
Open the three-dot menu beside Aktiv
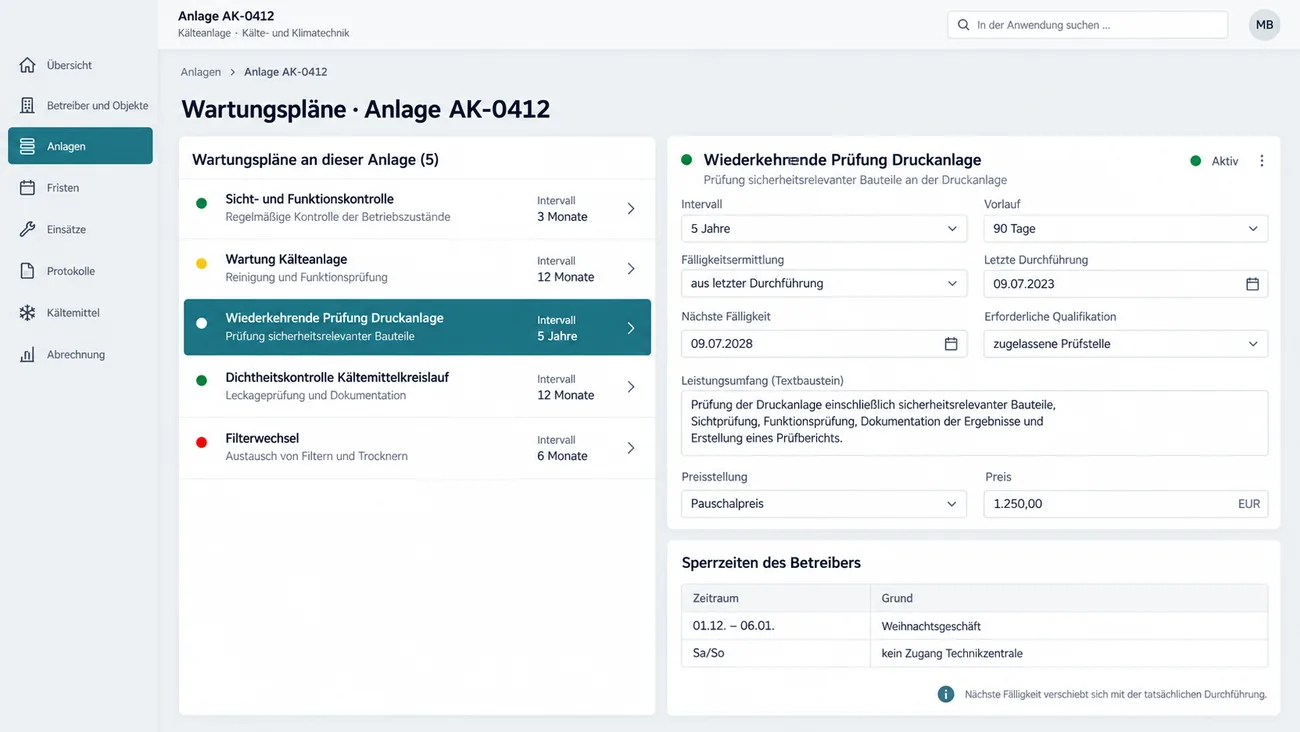point(1261,161)
